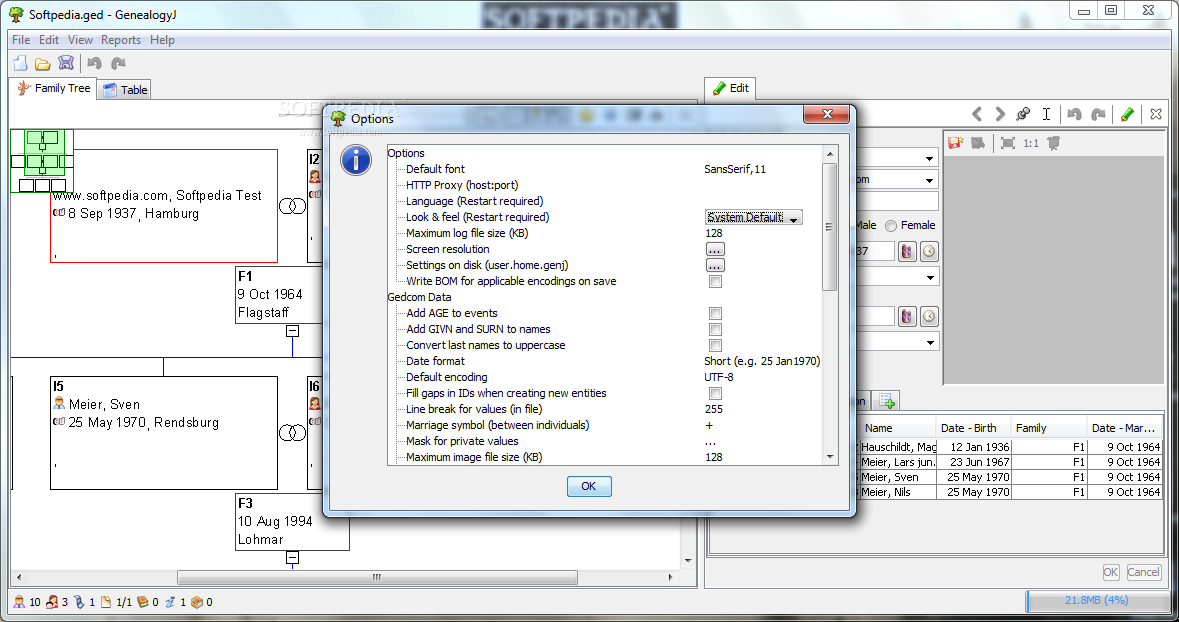The image size is (1179, 622).
Task: Open the Edit menu
Action: (49, 40)
